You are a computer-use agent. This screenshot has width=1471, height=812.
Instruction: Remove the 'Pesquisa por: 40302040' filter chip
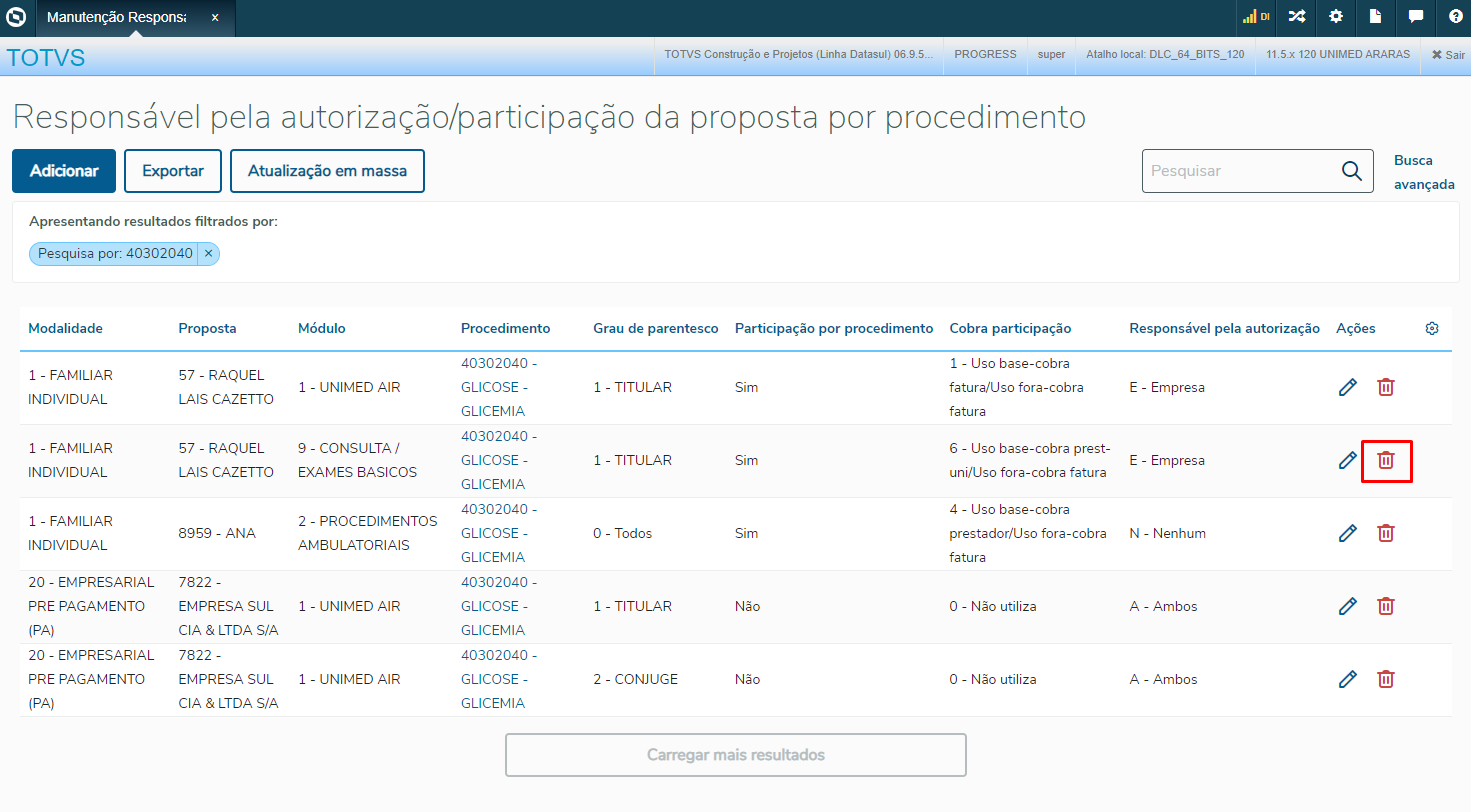208,254
